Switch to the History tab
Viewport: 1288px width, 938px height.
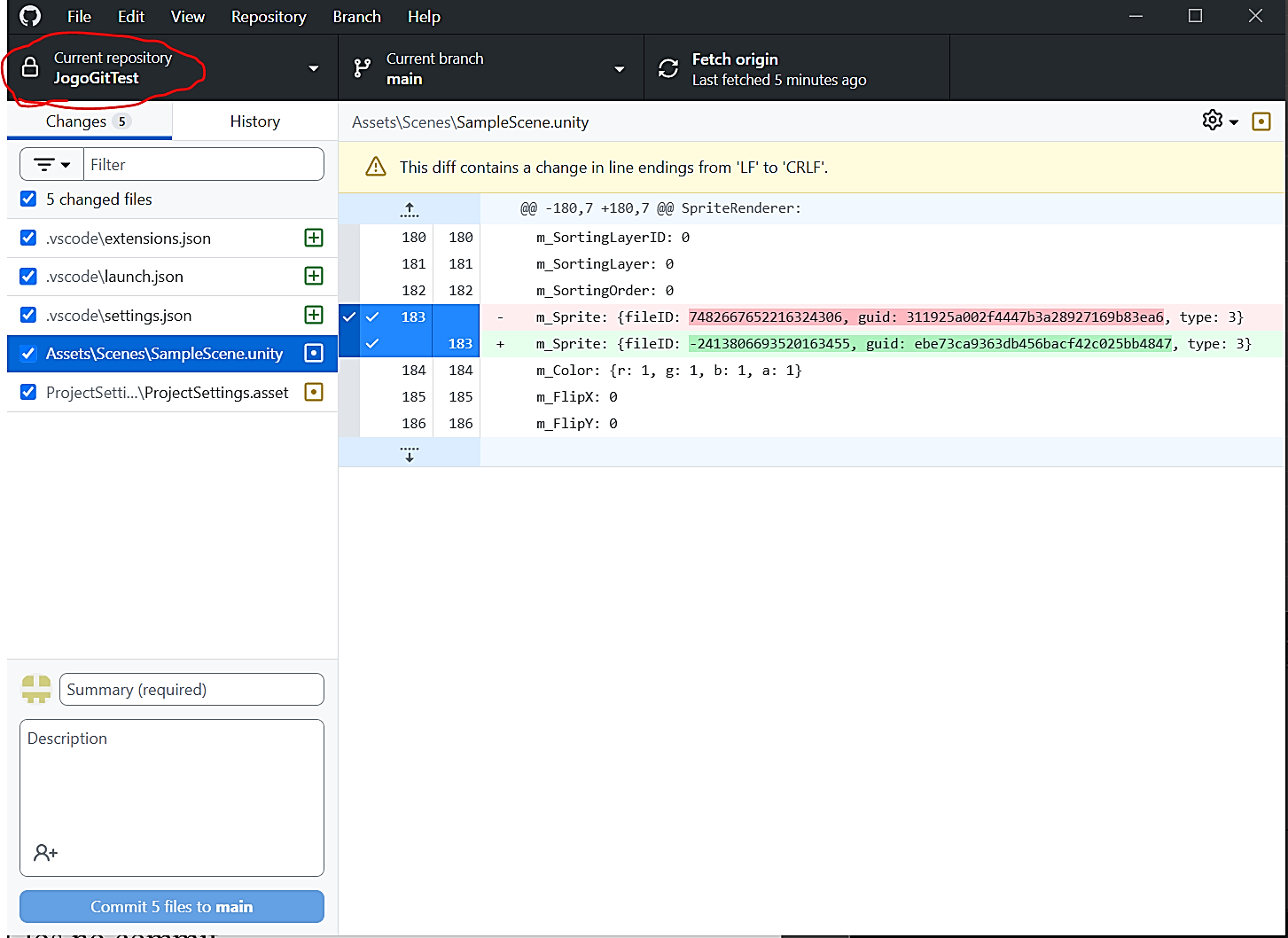254,121
